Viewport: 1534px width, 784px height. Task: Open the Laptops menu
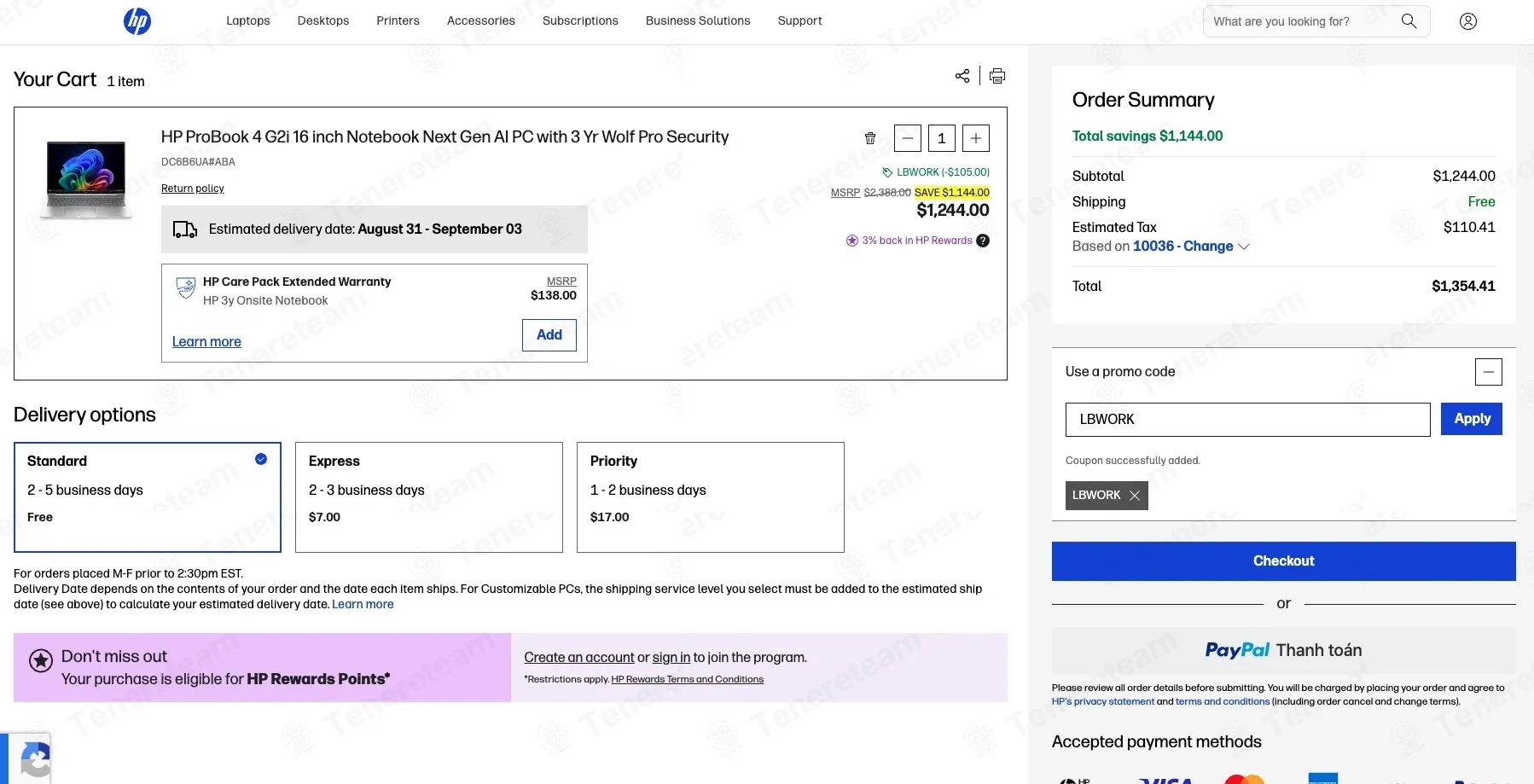(248, 20)
